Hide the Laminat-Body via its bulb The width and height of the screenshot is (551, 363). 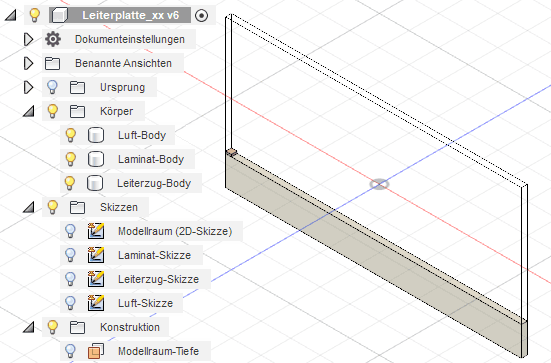(x=71, y=159)
